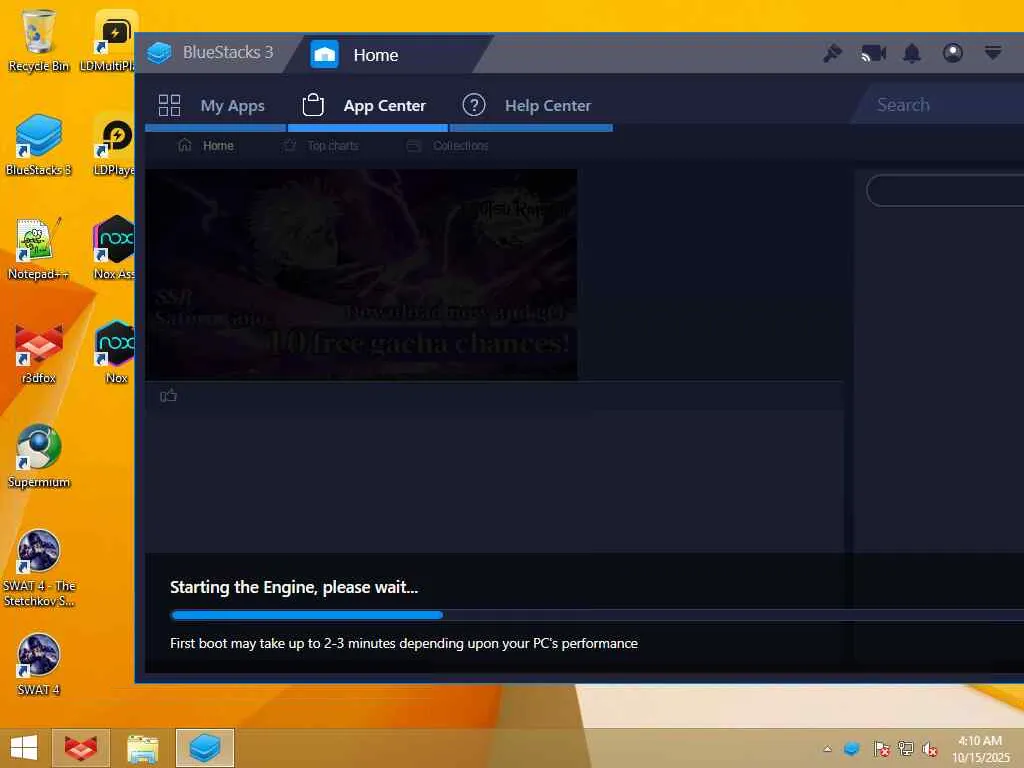Select the Nox desktop shortcut
Image resolution: width=1024 pixels, height=768 pixels.
click(x=116, y=353)
